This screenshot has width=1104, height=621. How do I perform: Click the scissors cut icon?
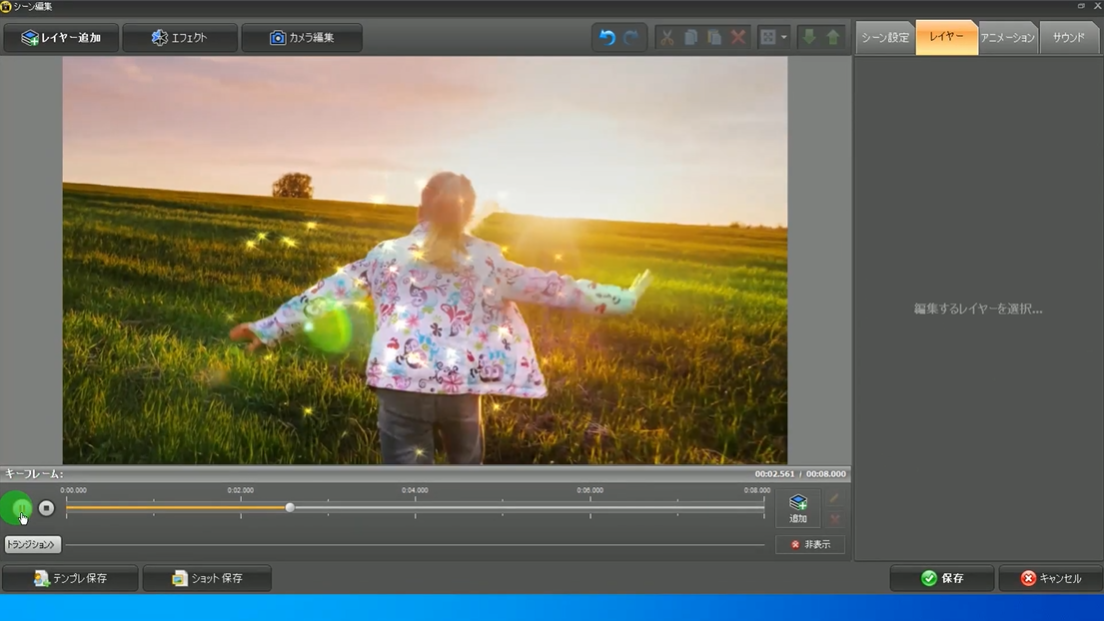click(667, 38)
